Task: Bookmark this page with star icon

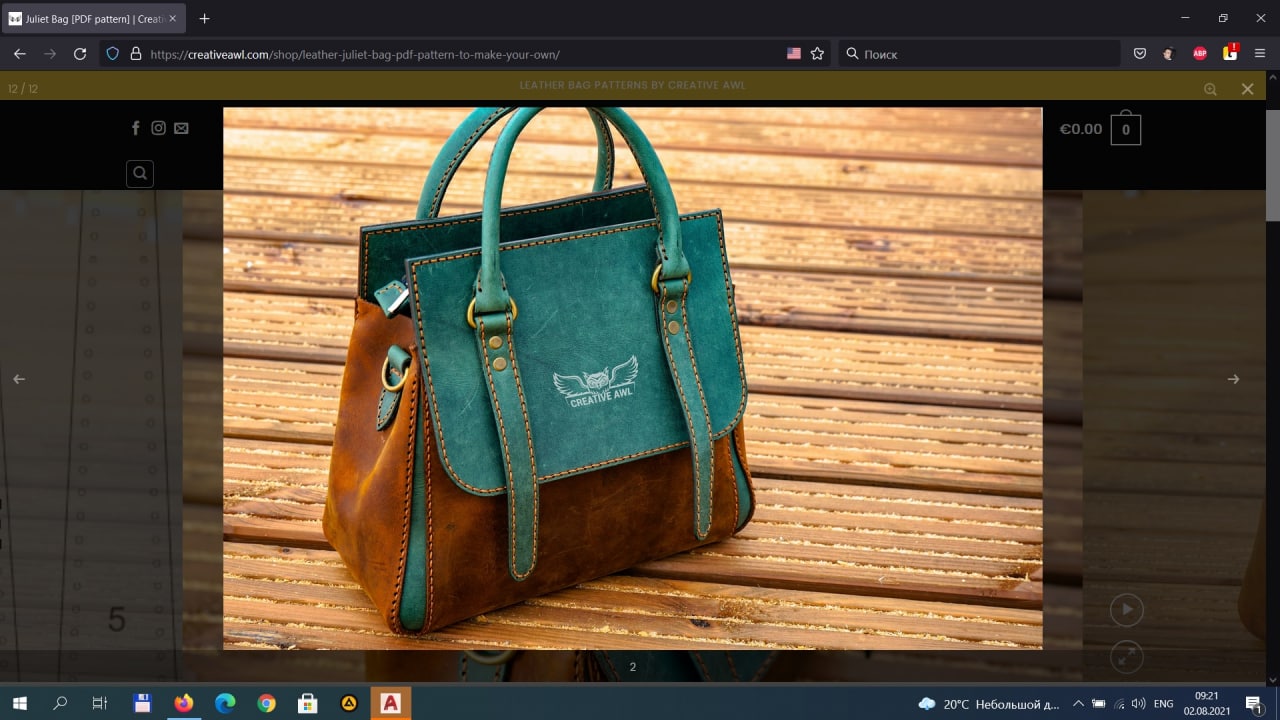Action: pos(817,54)
